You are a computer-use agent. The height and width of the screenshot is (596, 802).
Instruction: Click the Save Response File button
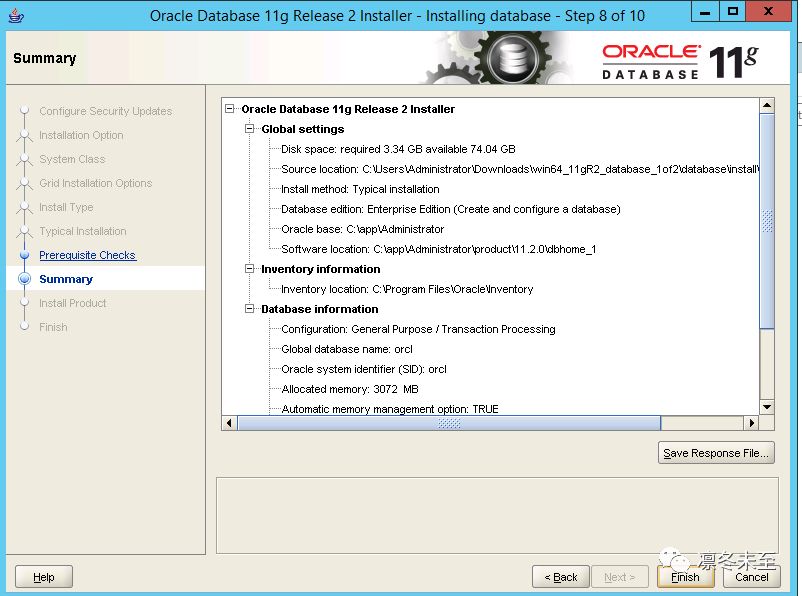coord(716,453)
